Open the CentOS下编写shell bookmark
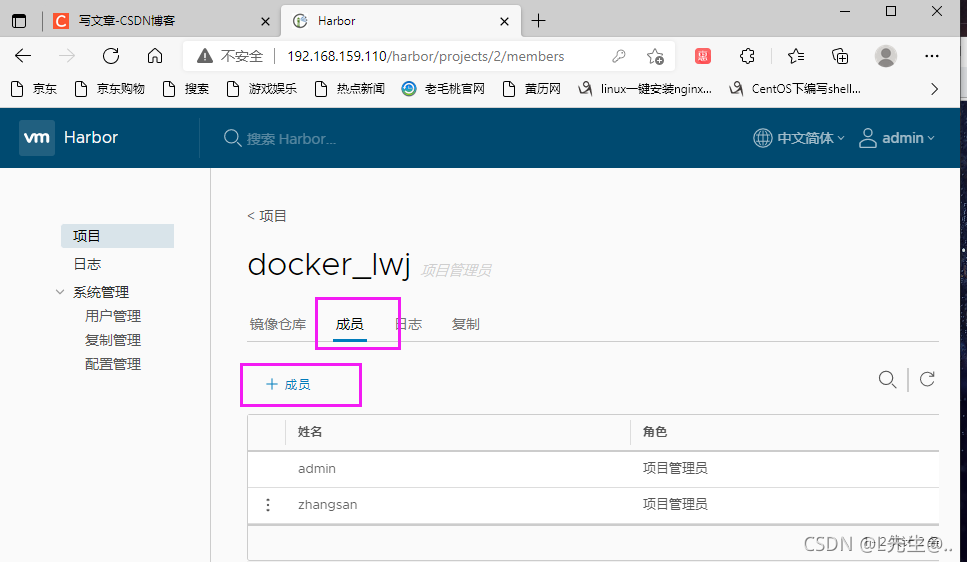967x562 pixels. coord(795,89)
